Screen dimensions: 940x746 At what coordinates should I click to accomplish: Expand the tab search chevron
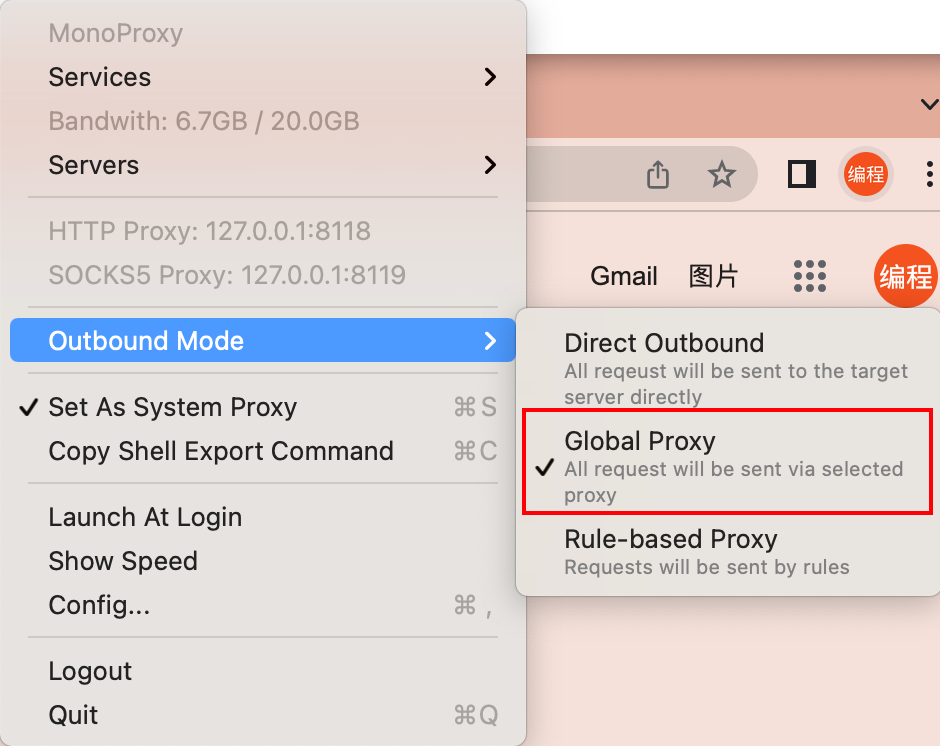929,104
